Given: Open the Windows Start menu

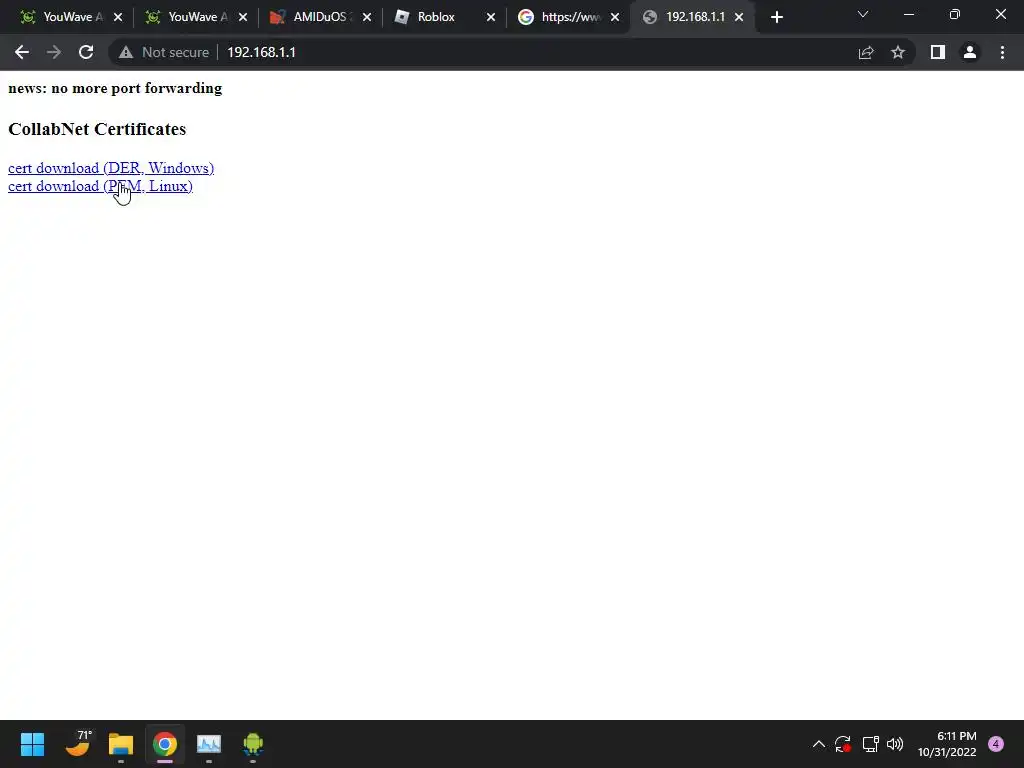Looking at the screenshot, I should click(33, 744).
